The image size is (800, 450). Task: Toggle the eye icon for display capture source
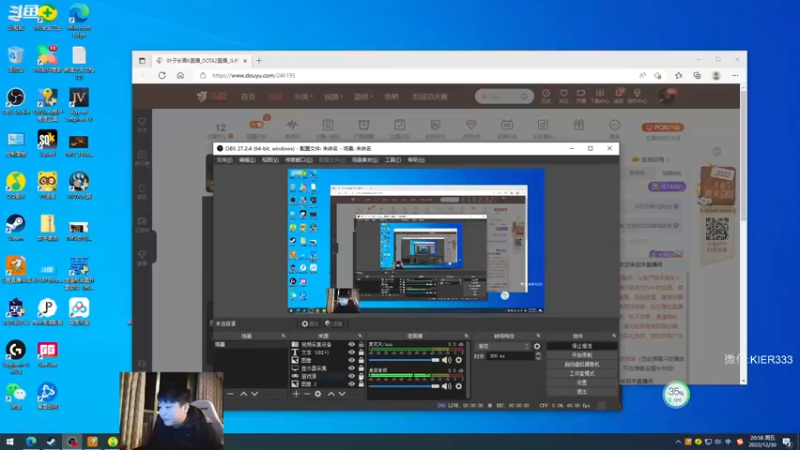pyautogui.click(x=352, y=368)
